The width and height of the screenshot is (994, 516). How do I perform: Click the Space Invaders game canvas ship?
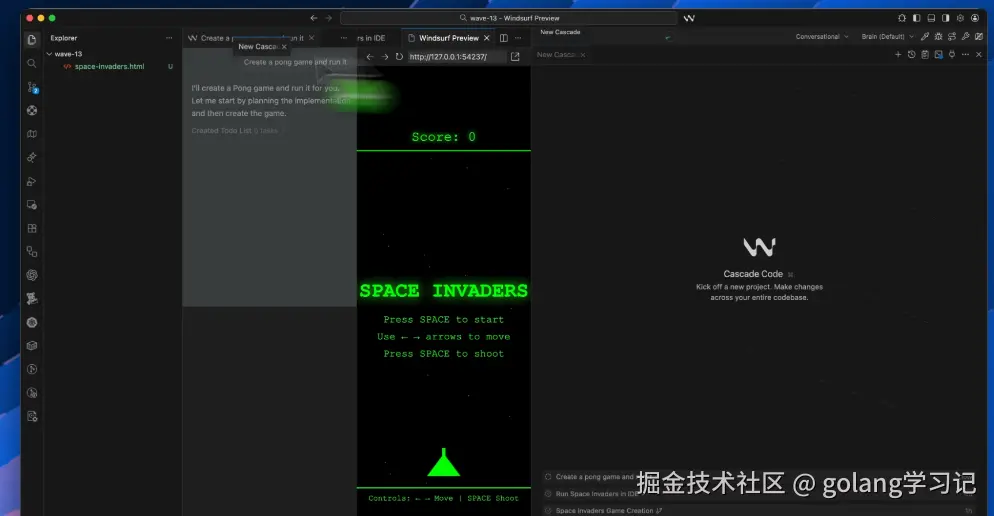444,462
